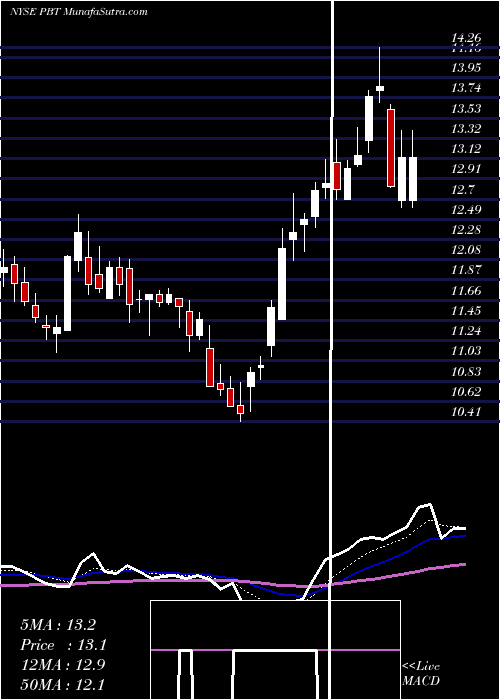The image size is (500, 700).
Task: Click the 11.45 price axis label
Action: pos(467,310)
